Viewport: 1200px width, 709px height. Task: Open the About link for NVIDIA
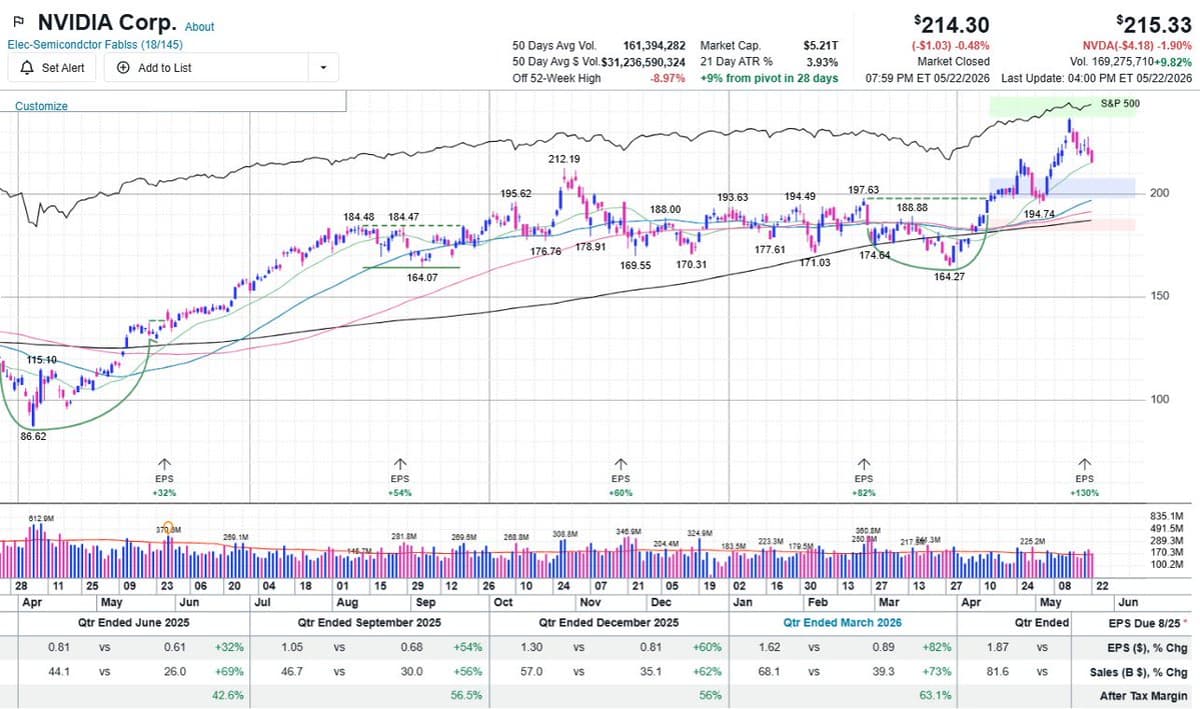pyautogui.click(x=199, y=27)
